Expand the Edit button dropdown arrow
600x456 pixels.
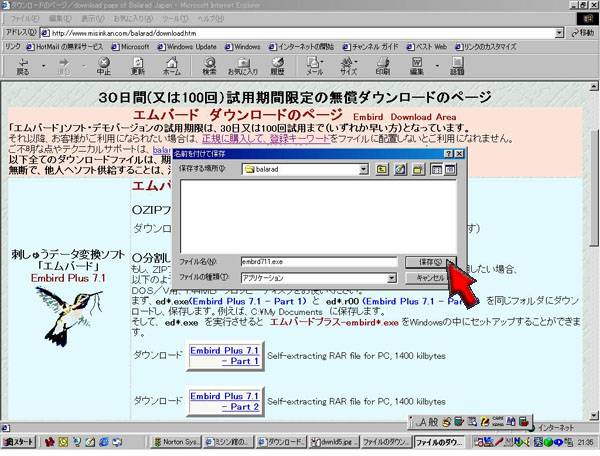(437, 66)
